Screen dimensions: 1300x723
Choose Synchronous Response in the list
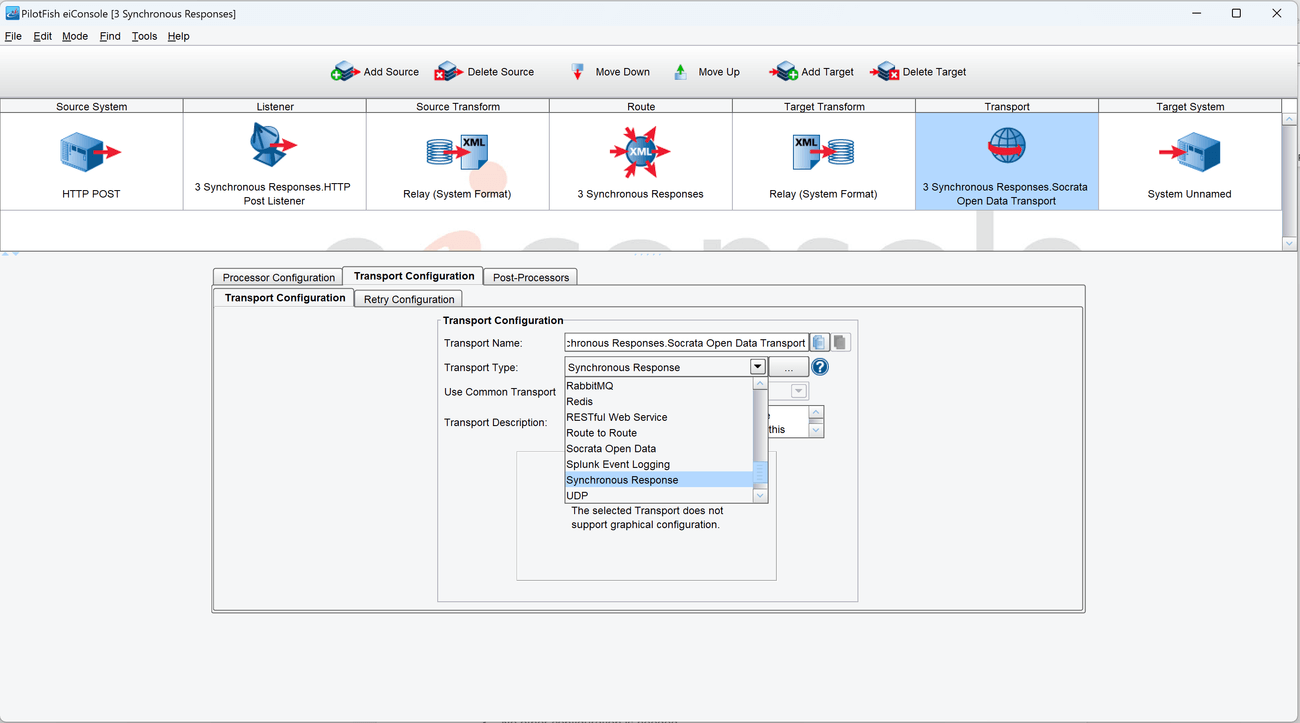click(x=658, y=480)
